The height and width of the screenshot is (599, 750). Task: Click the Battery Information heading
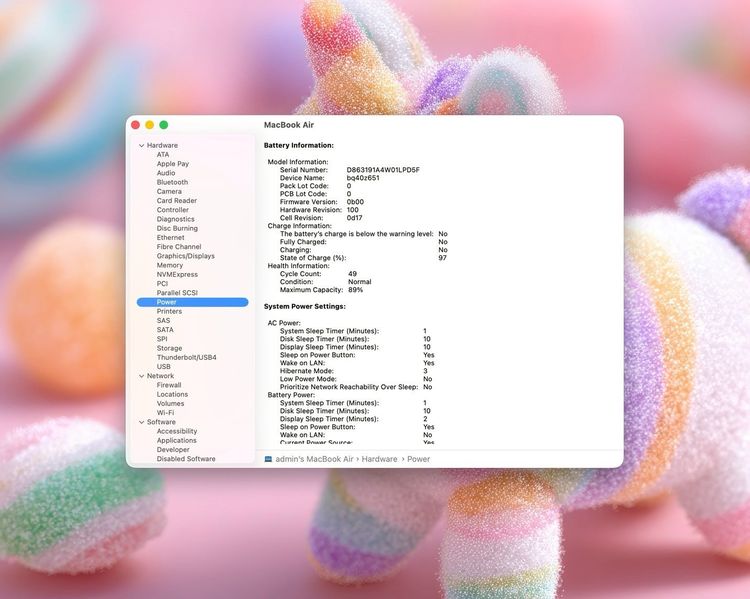[299, 145]
